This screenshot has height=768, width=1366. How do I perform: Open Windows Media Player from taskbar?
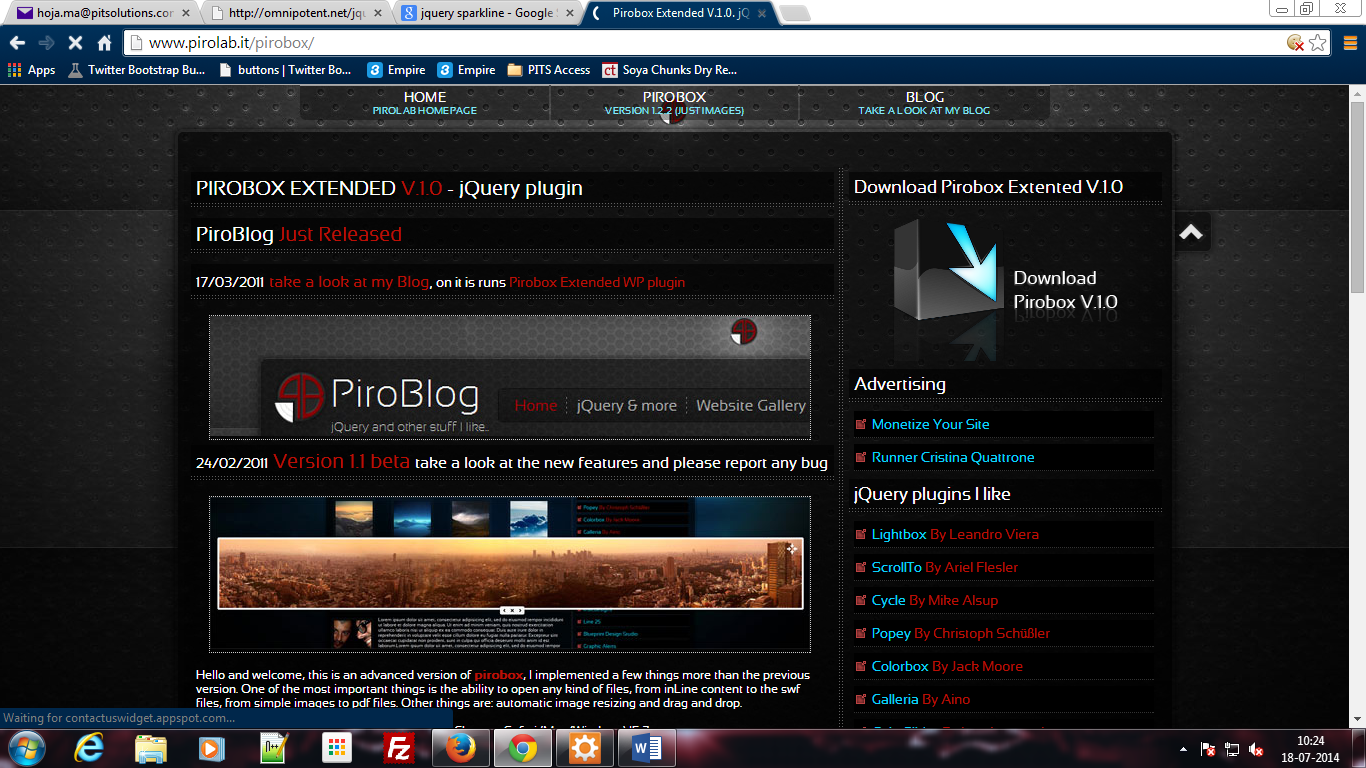coord(212,748)
